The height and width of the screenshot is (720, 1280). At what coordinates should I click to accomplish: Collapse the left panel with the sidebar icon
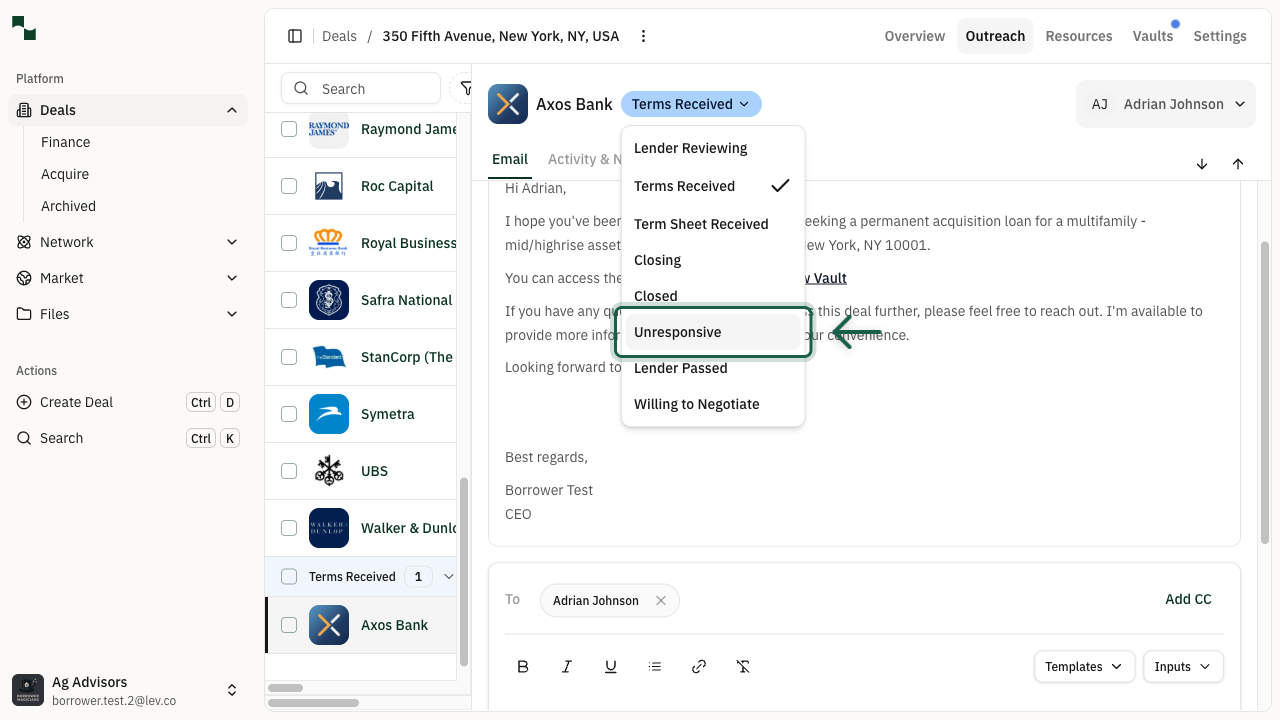[x=295, y=35]
